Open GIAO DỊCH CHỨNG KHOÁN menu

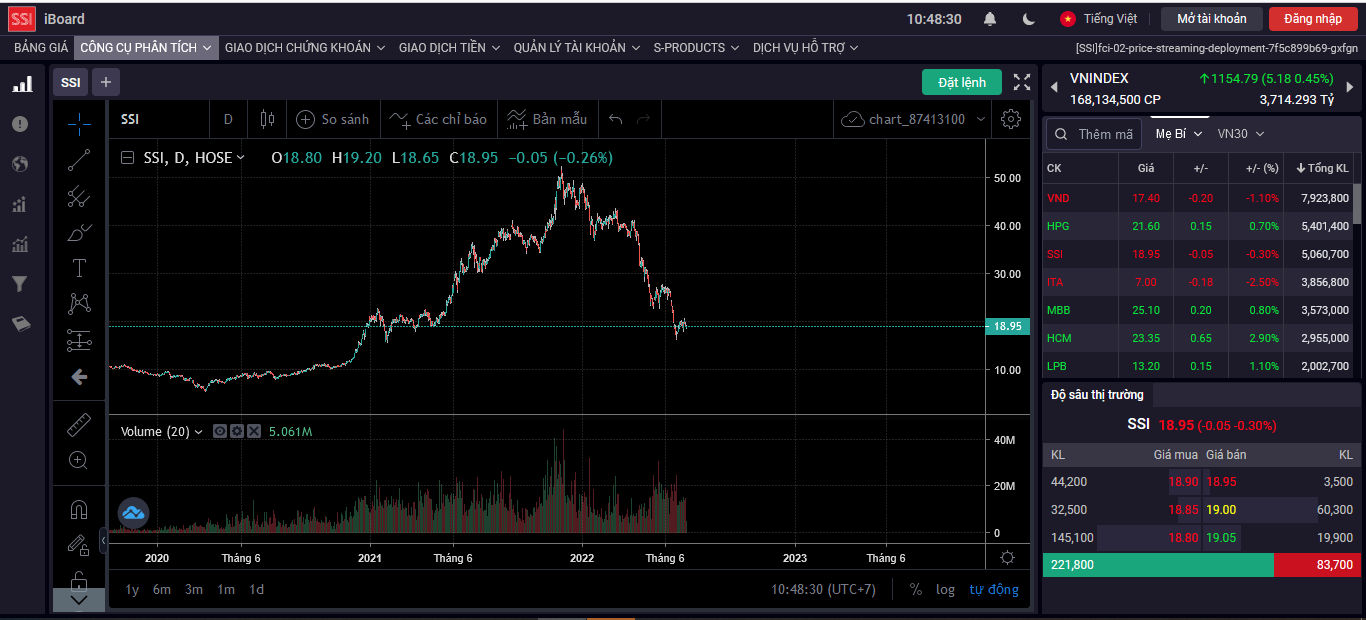click(x=305, y=47)
